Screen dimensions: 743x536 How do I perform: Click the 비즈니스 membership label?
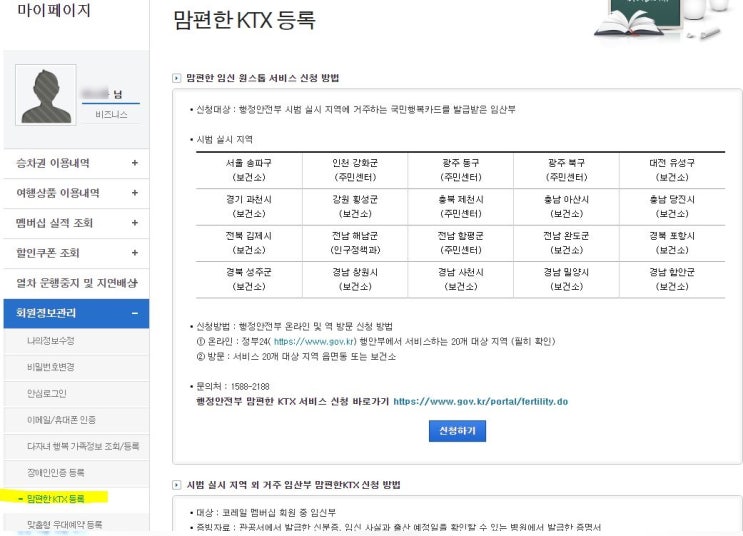pyautogui.click(x=111, y=115)
